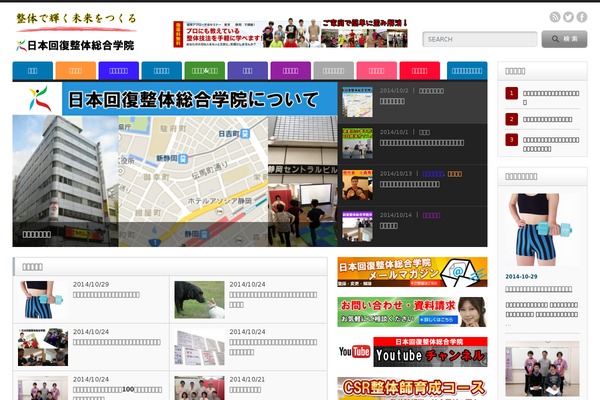Select the red navigation tab

coord(420,71)
